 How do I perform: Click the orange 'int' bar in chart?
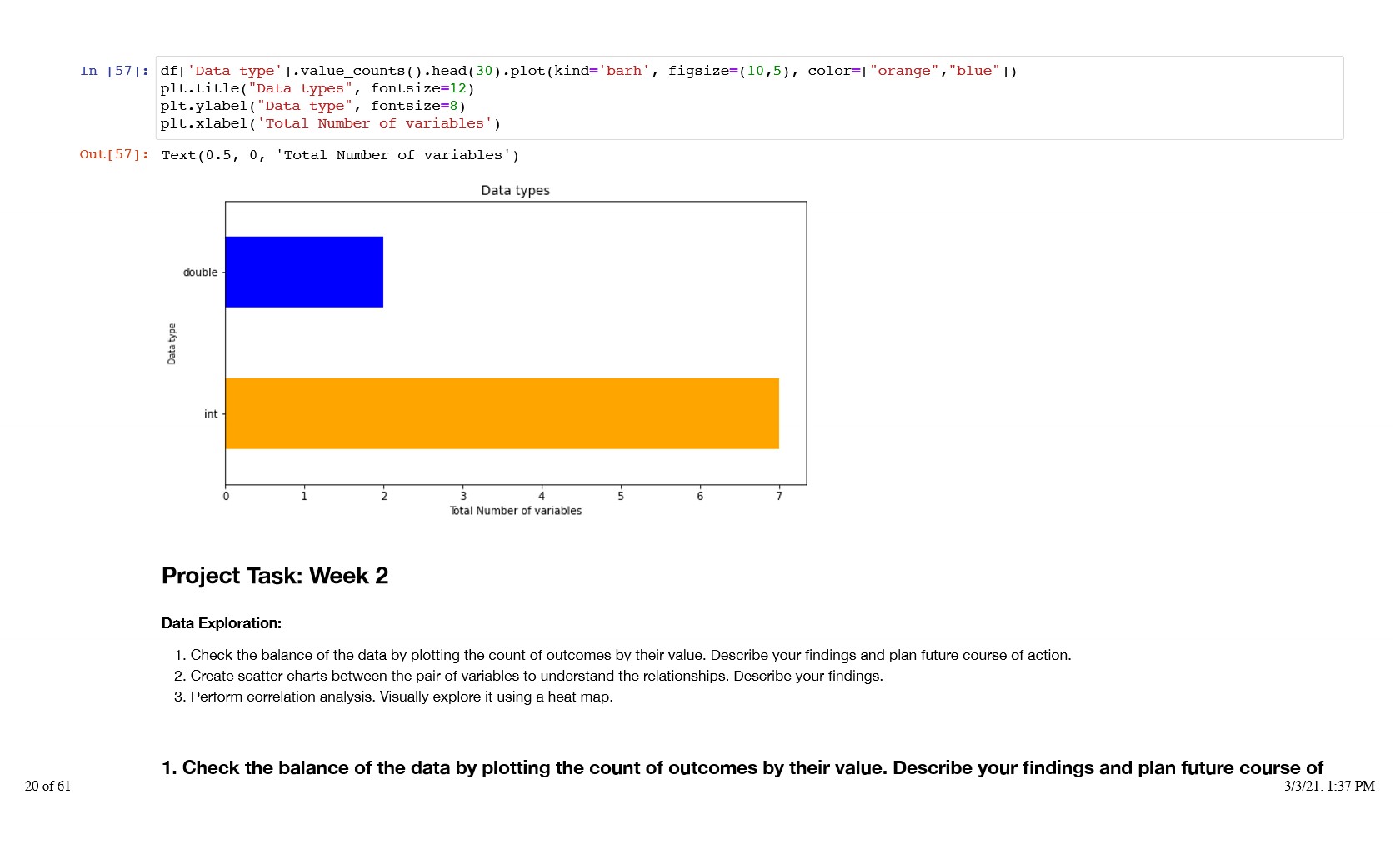502,413
